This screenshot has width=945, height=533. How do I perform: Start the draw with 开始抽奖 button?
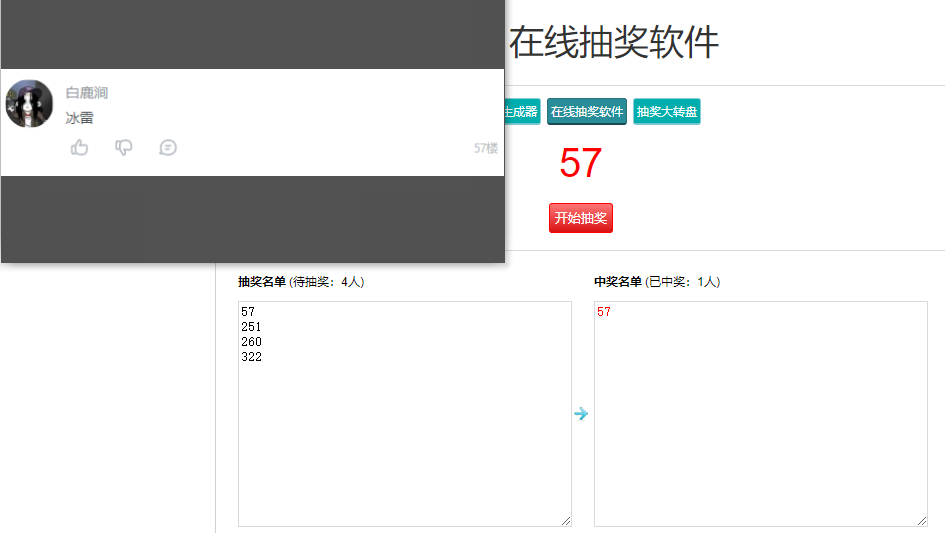click(581, 218)
